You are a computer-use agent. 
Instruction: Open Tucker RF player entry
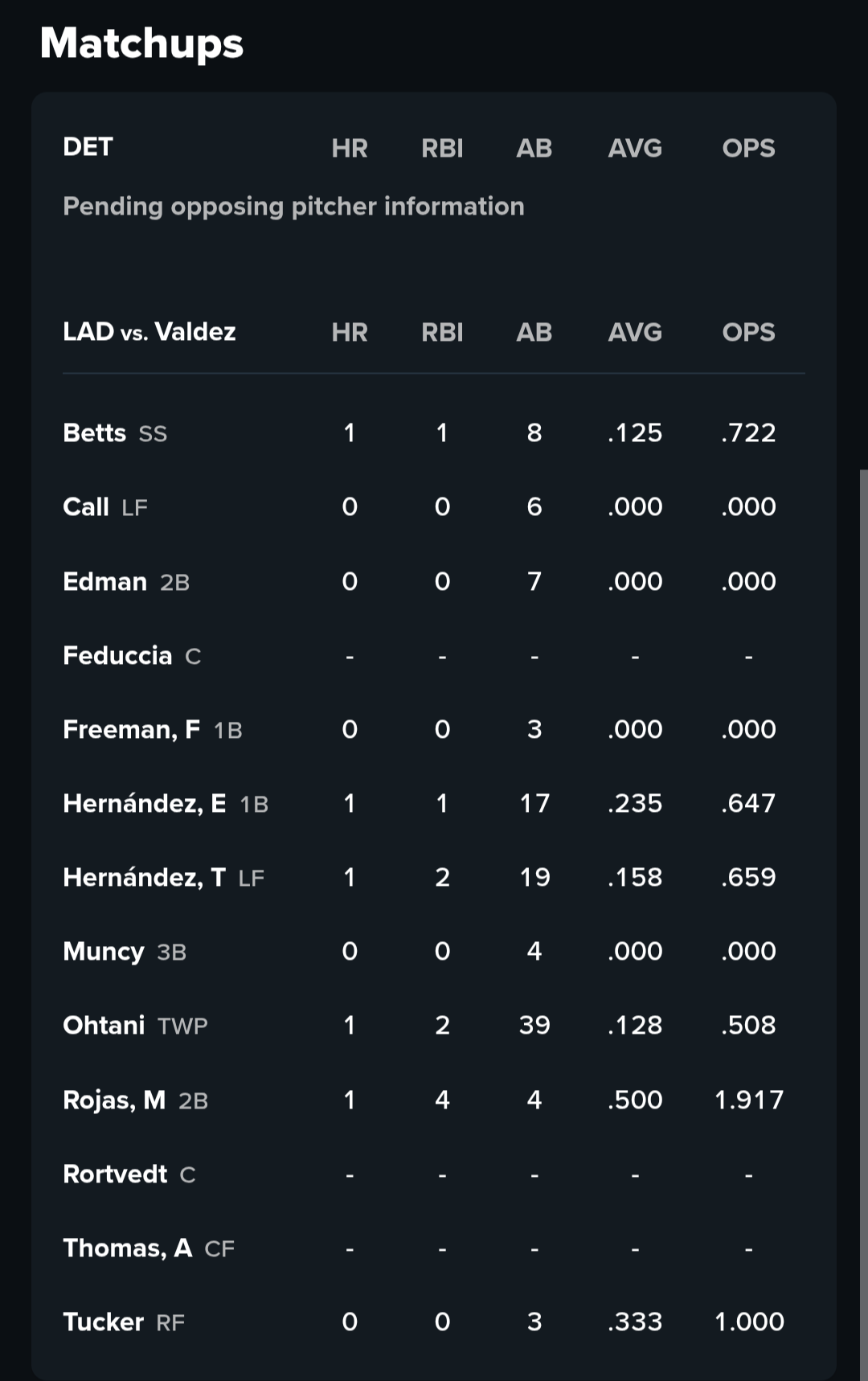pos(434,1322)
